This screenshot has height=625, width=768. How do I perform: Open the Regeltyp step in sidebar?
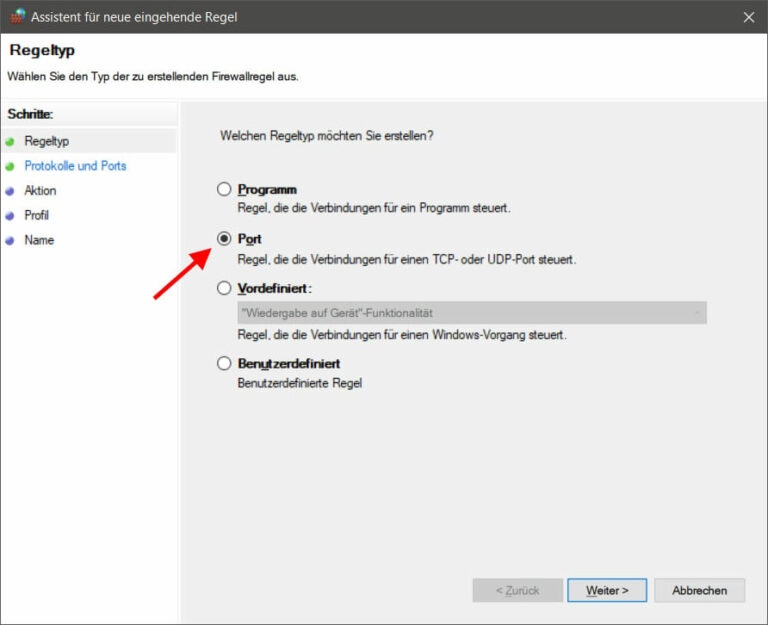[47, 141]
